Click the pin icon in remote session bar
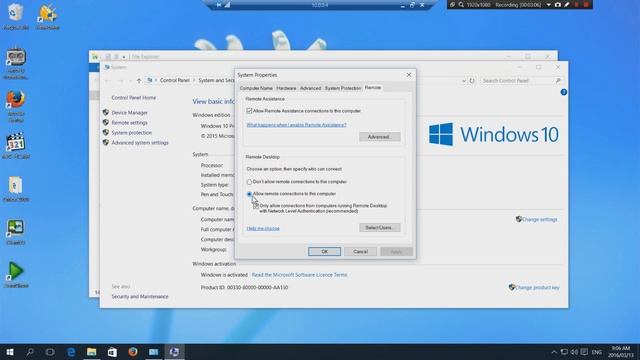The image size is (640, 360). (219, 5)
